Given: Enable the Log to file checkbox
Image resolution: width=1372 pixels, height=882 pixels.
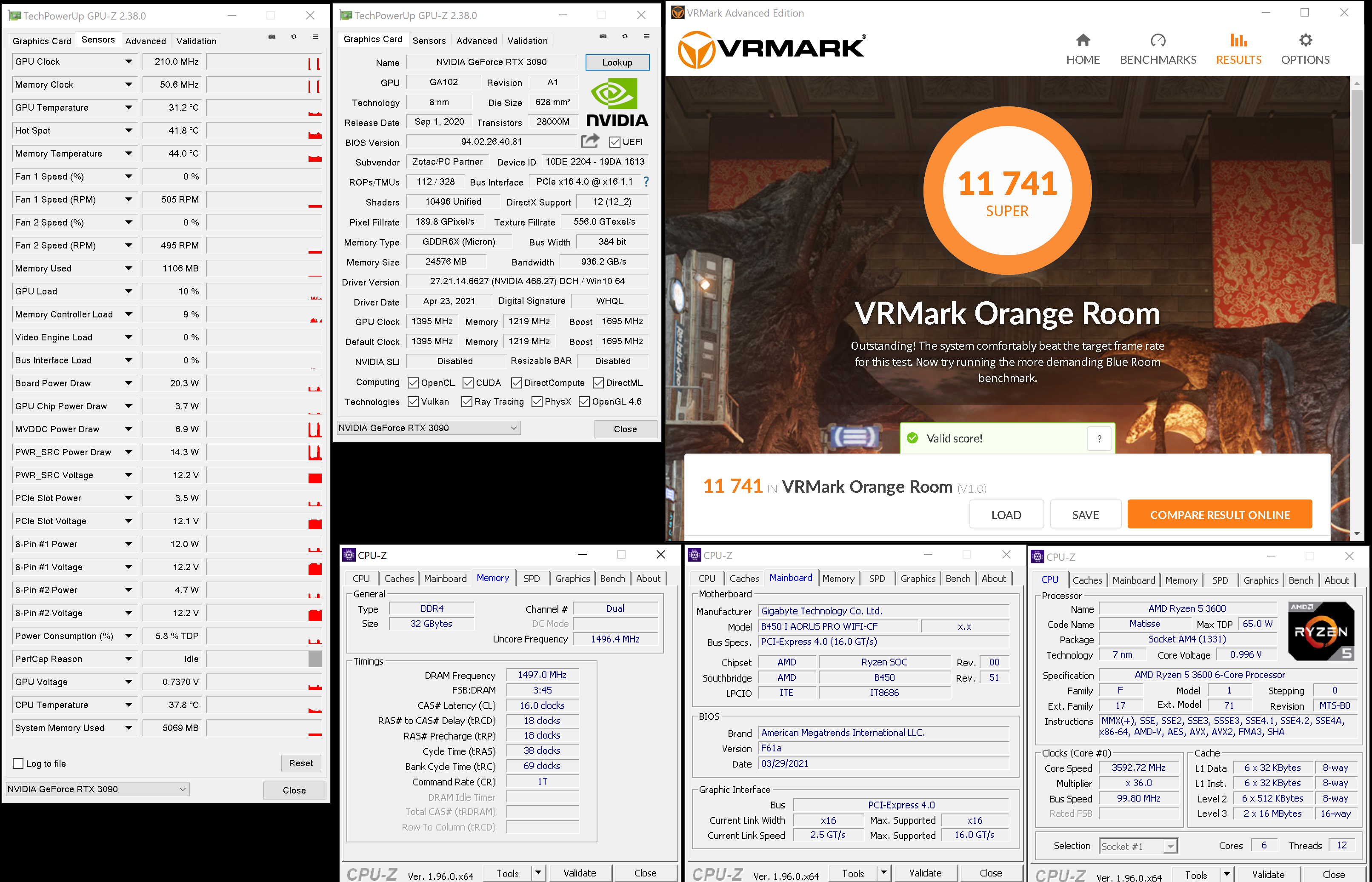Looking at the screenshot, I should [18, 763].
